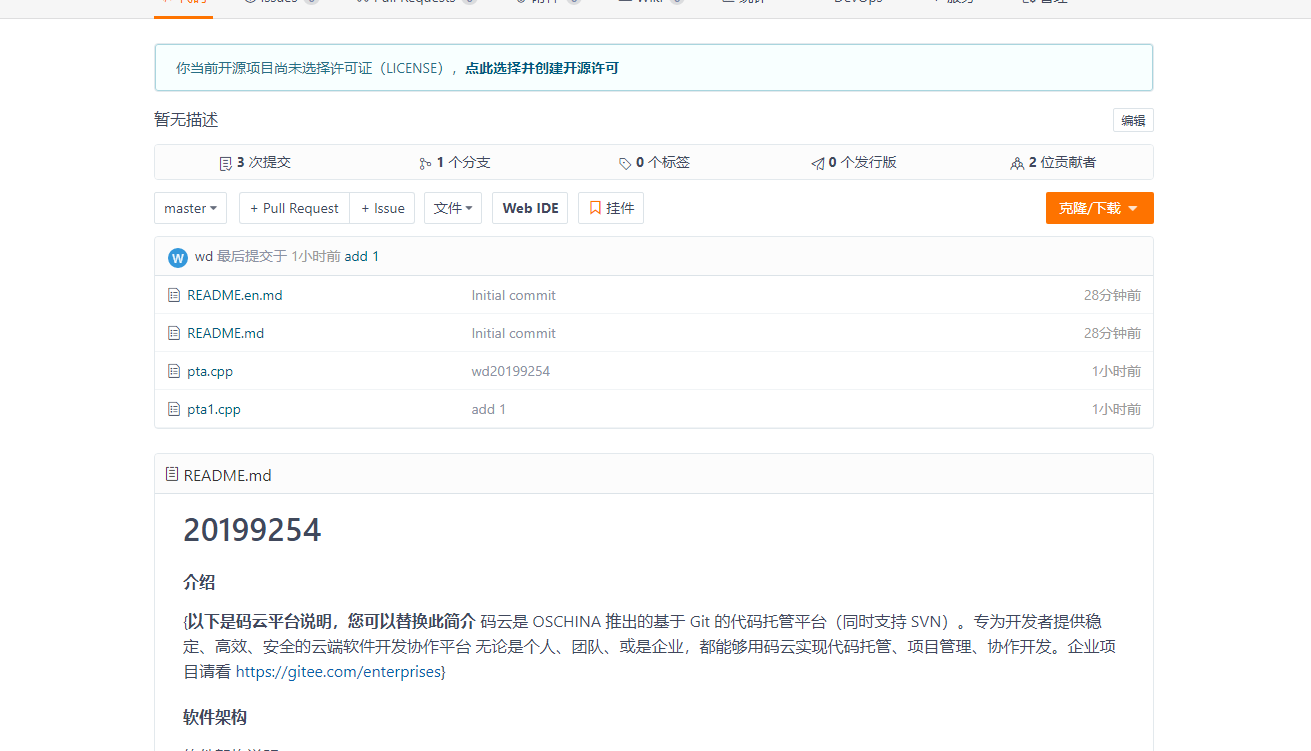Open the wd author profile link

(204, 257)
